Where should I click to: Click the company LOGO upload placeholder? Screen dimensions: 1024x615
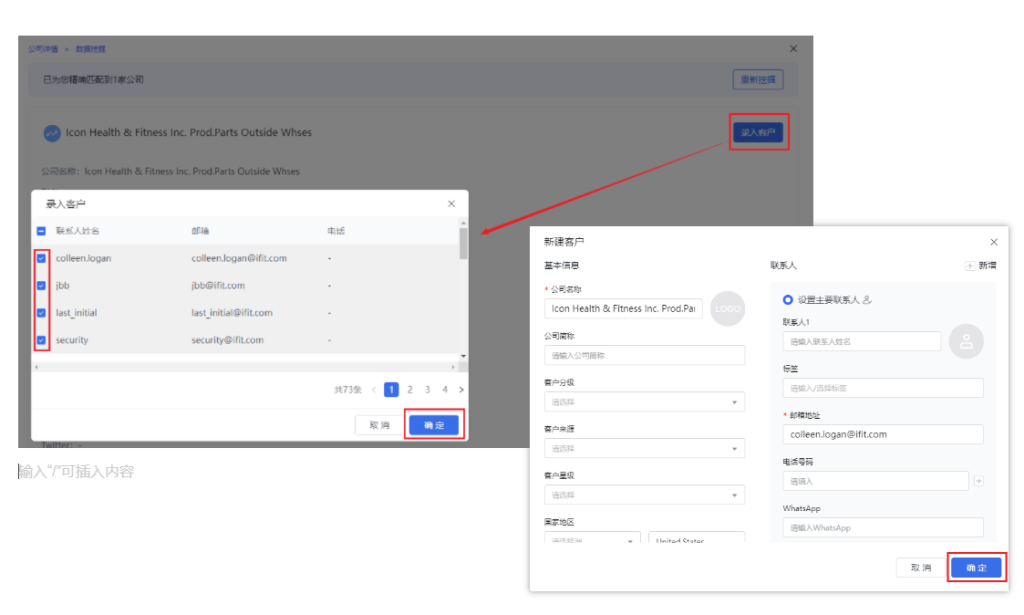pos(728,309)
